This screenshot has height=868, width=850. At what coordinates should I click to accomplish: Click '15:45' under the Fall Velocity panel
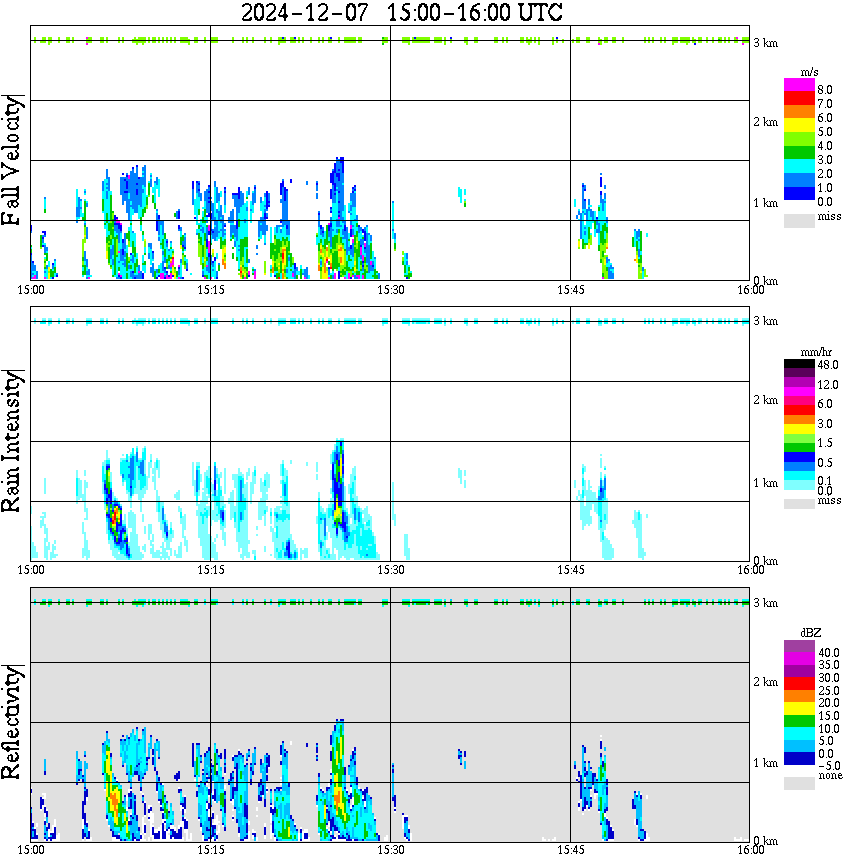(x=570, y=290)
